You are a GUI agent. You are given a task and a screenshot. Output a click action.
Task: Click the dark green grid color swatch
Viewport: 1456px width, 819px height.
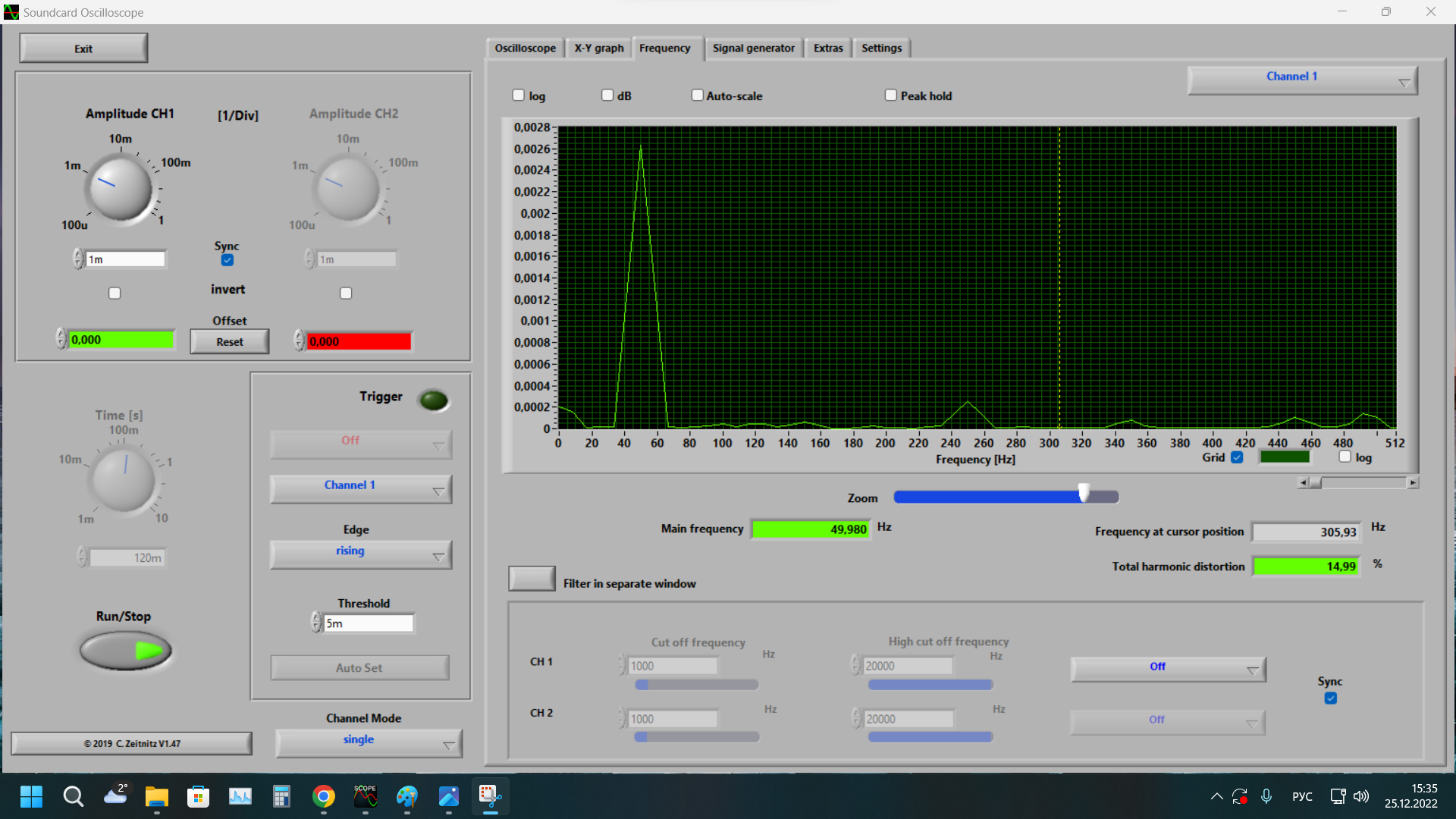[1285, 457]
